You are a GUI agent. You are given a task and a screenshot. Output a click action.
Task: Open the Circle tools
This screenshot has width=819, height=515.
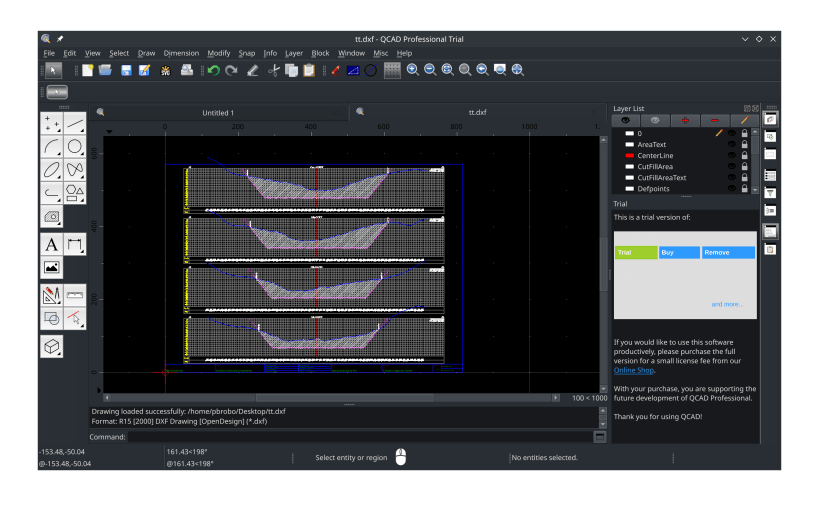pyautogui.click(x=76, y=146)
